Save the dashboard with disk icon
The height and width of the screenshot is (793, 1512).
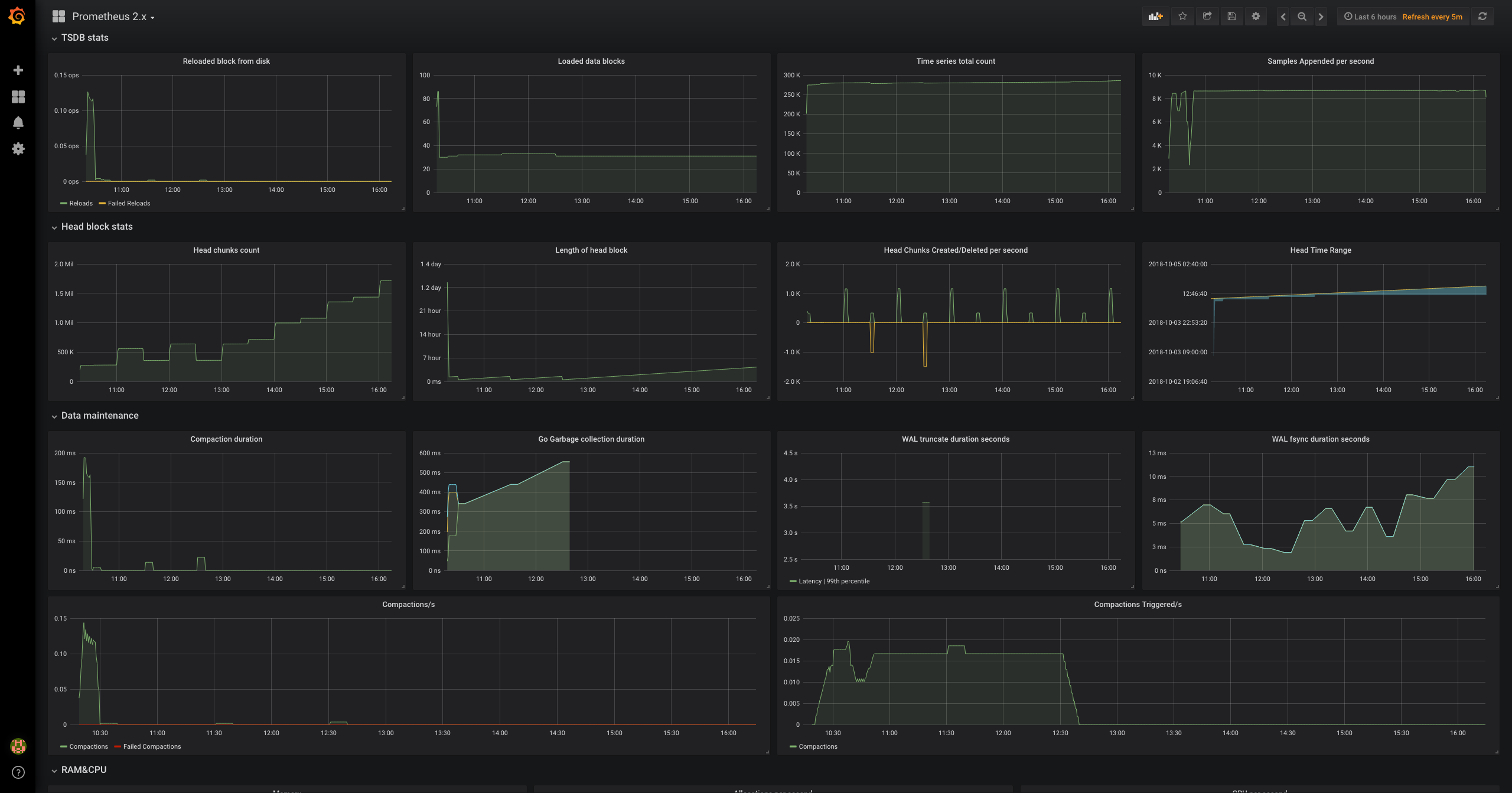(x=1231, y=17)
